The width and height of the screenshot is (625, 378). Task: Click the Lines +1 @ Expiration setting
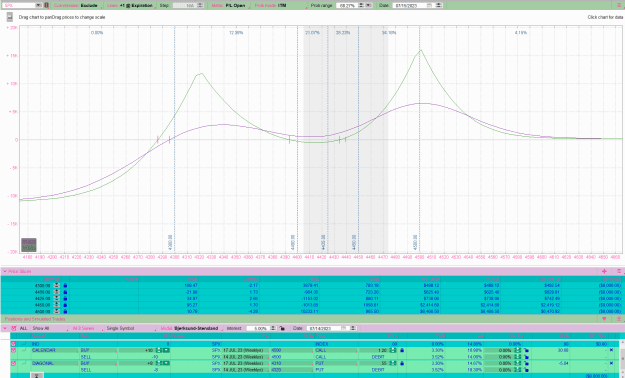(x=130, y=6)
